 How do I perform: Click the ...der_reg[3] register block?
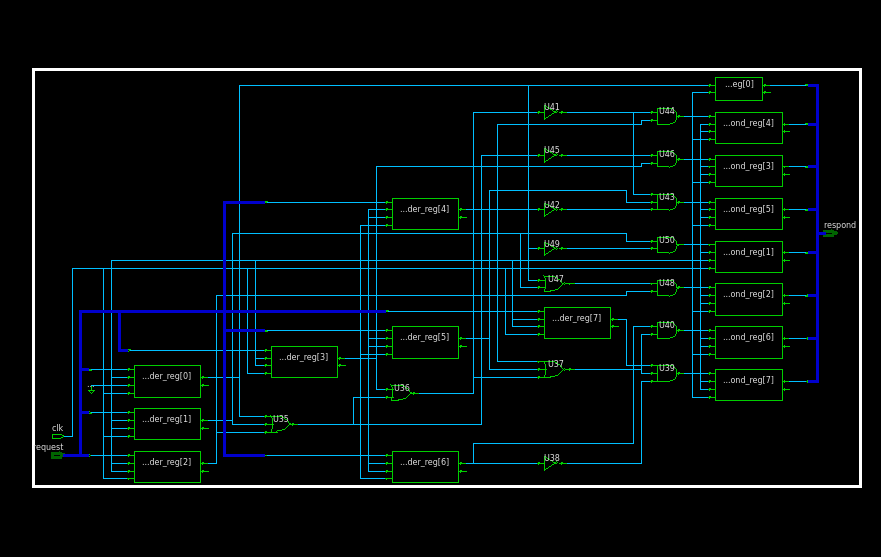click(304, 362)
